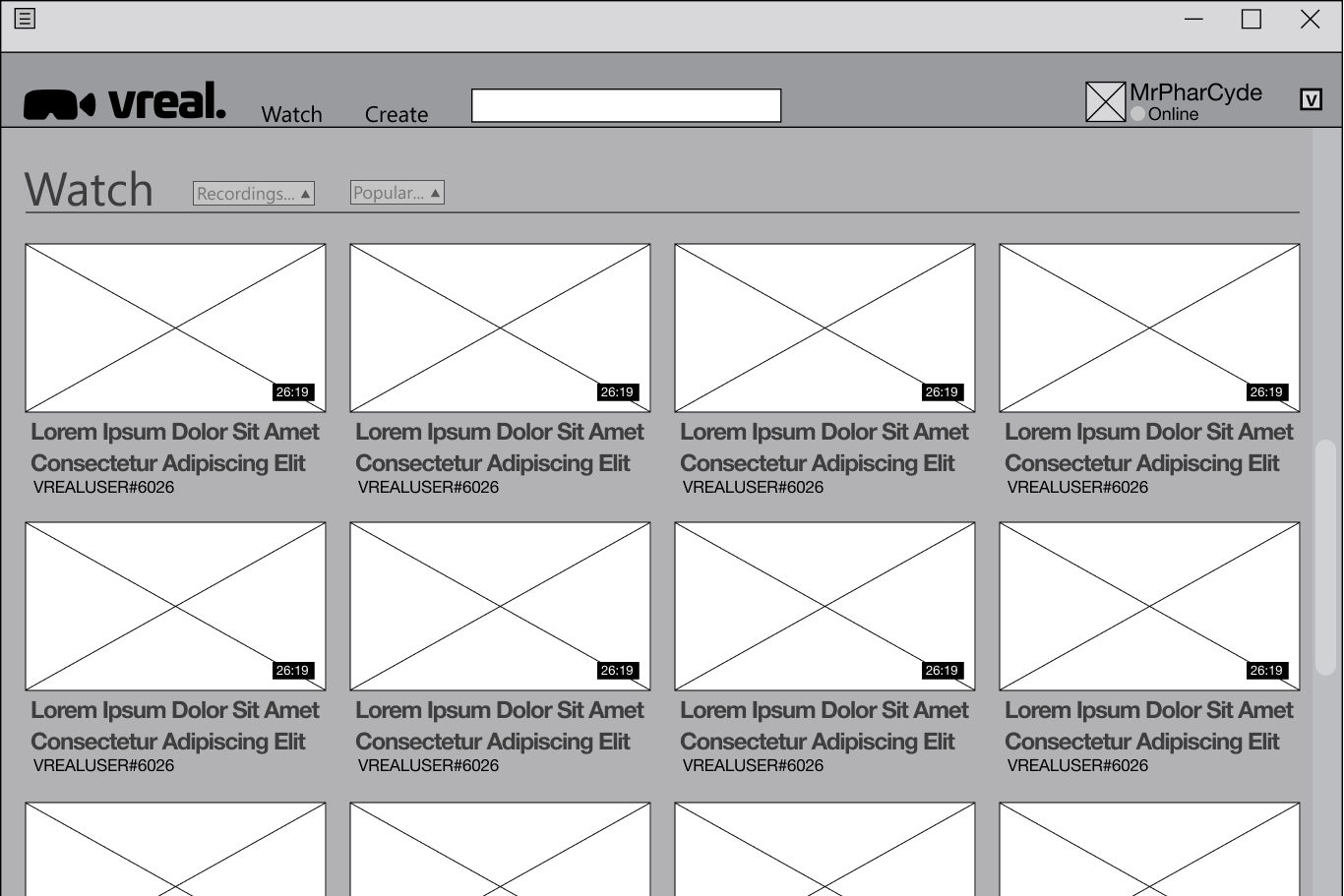Open the hamburger menu in the title bar
Screen dimensions: 1344x896
(25, 18)
